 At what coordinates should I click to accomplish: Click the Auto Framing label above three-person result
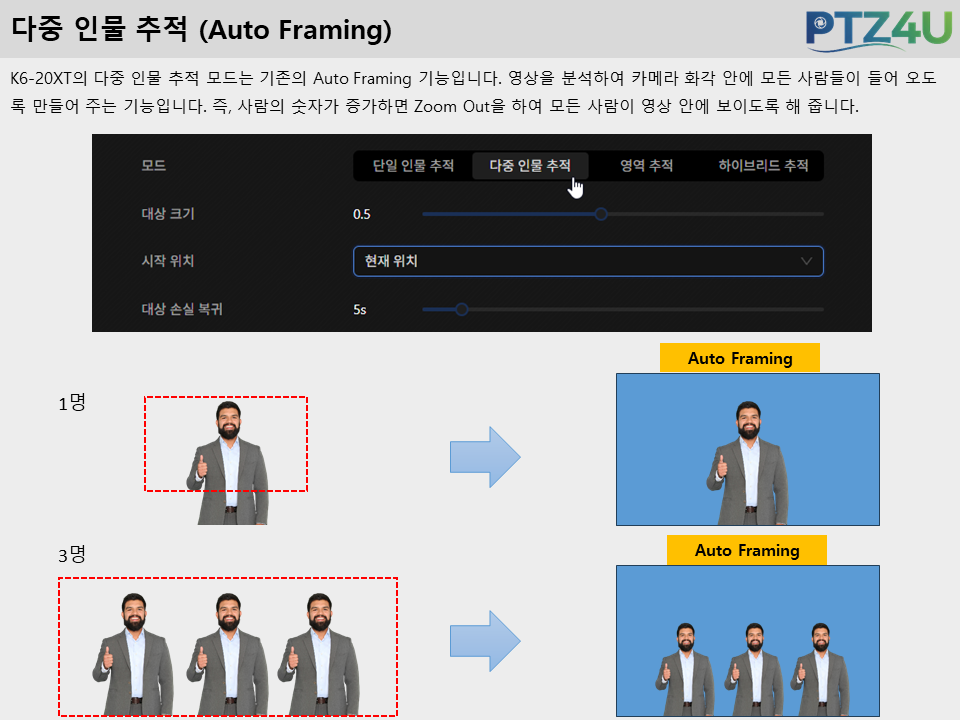click(x=747, y=550)
